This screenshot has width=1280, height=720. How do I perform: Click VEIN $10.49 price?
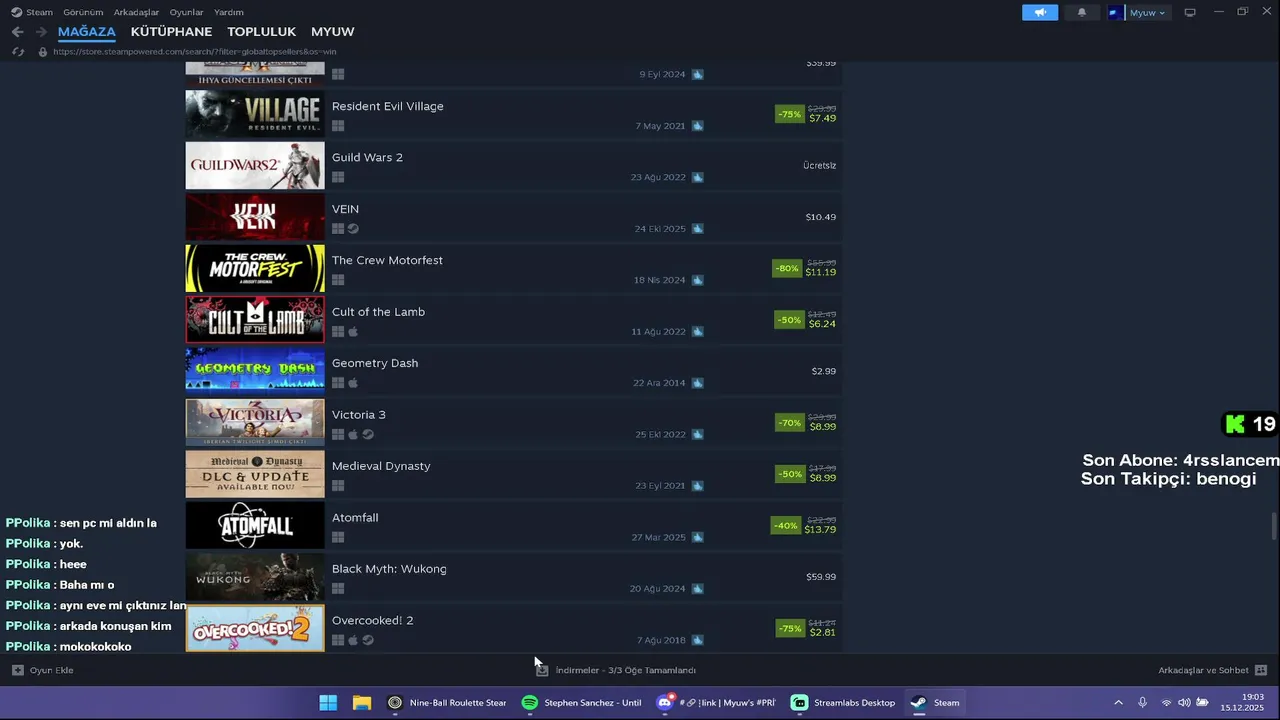point(821,217)
